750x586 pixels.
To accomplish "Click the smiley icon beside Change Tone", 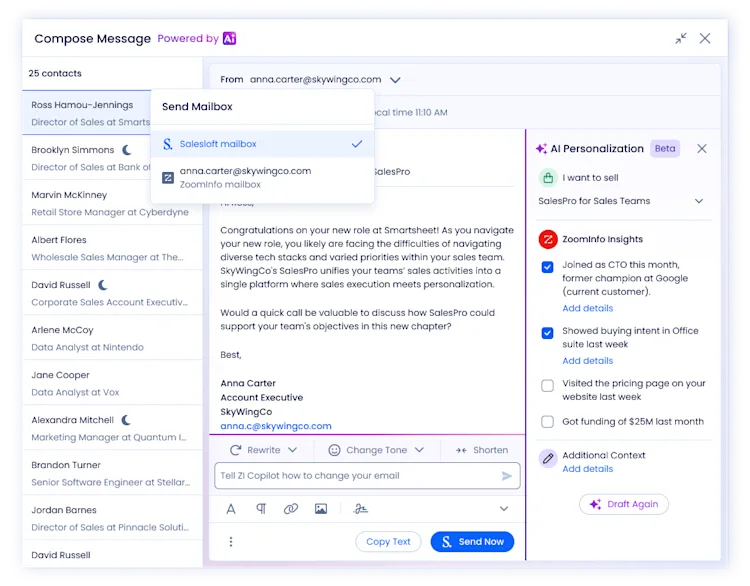I will click(x=334, y=450).
